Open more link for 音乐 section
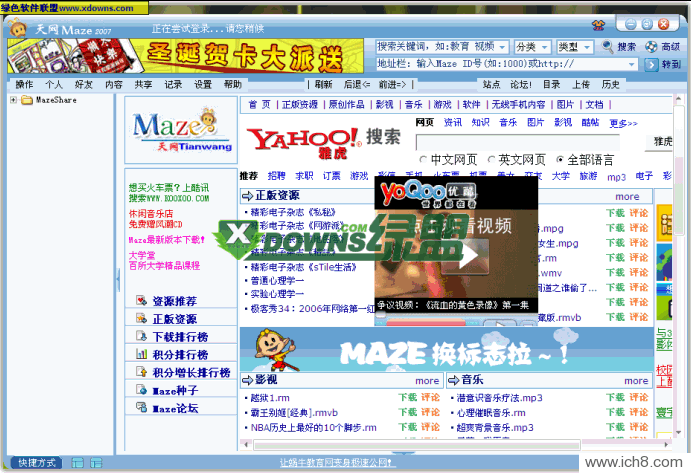Screen dimensions: 691x473 pos(636,380)
